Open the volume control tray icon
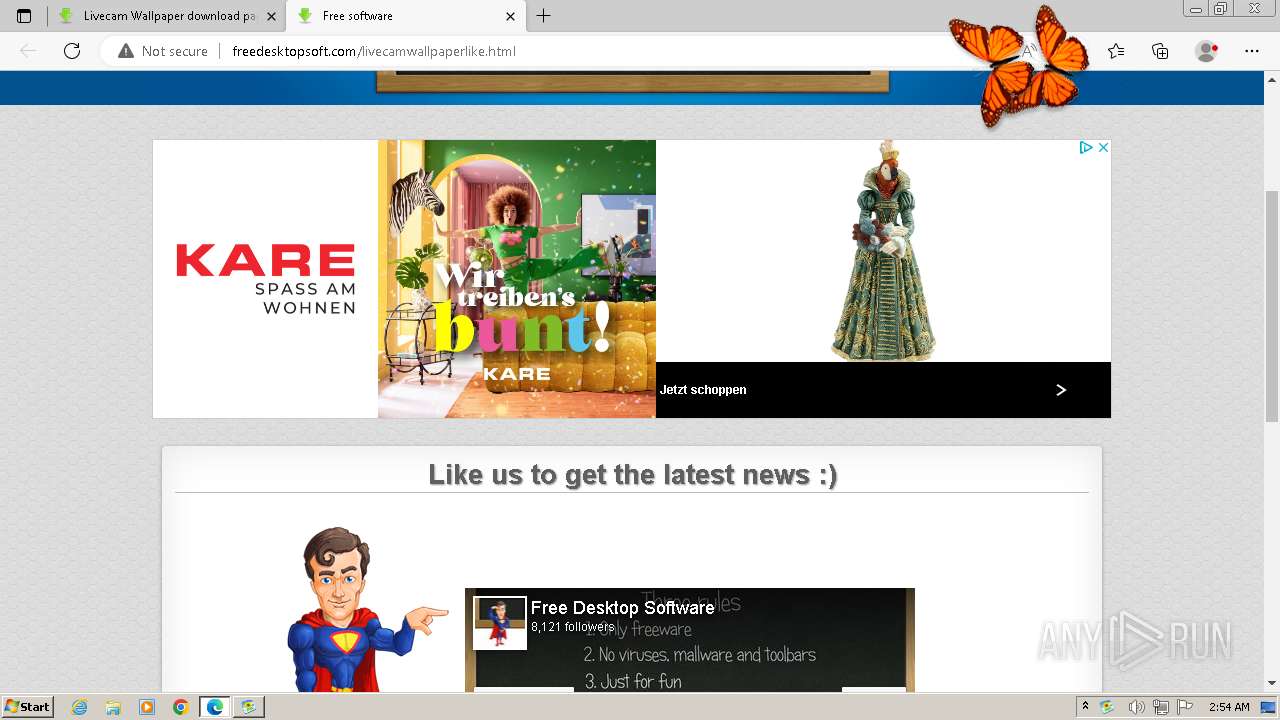1280x720 pixels. pos(1137,707)
